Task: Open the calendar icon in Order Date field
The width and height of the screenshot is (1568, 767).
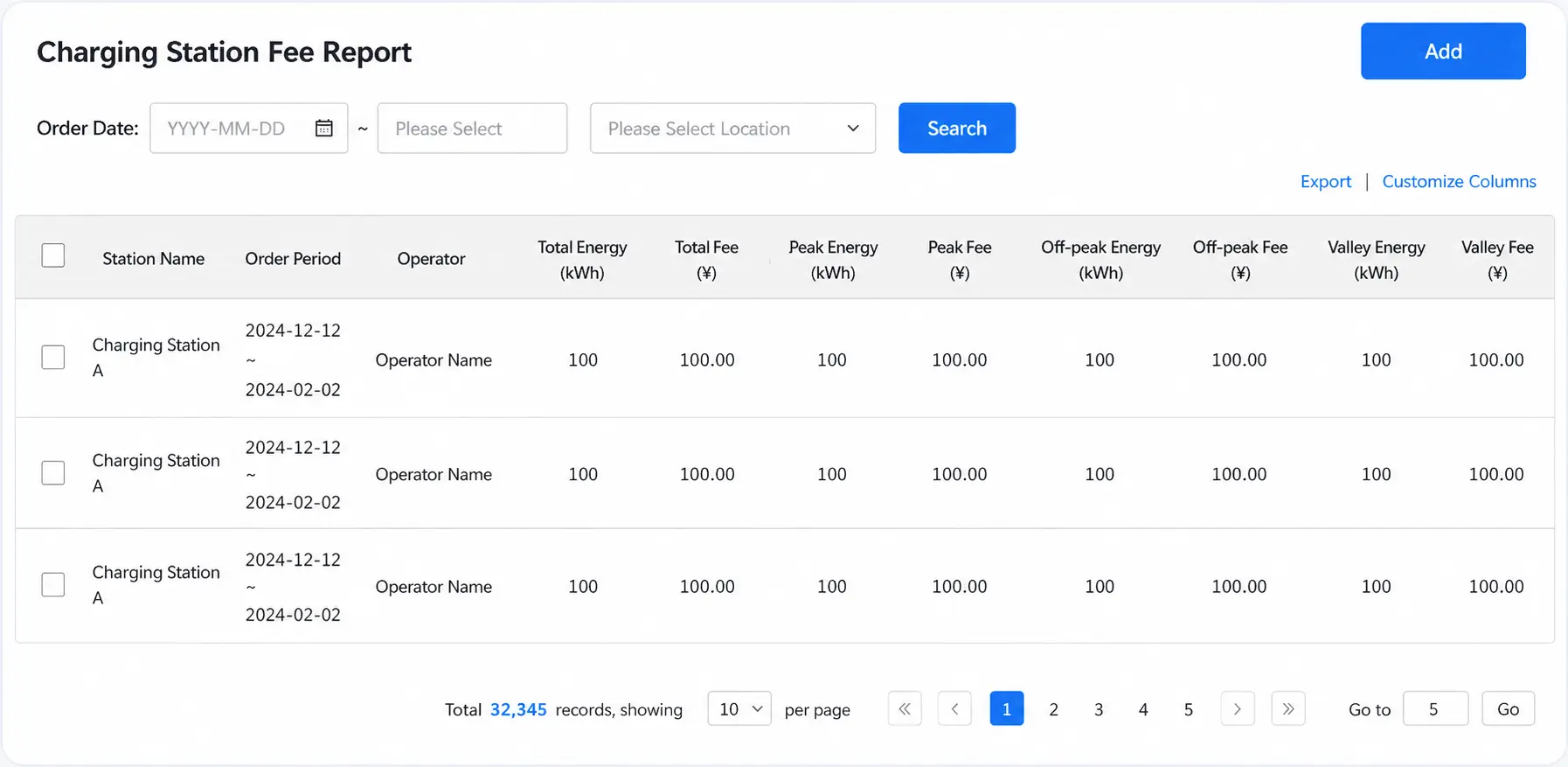Action: (323, 129)
